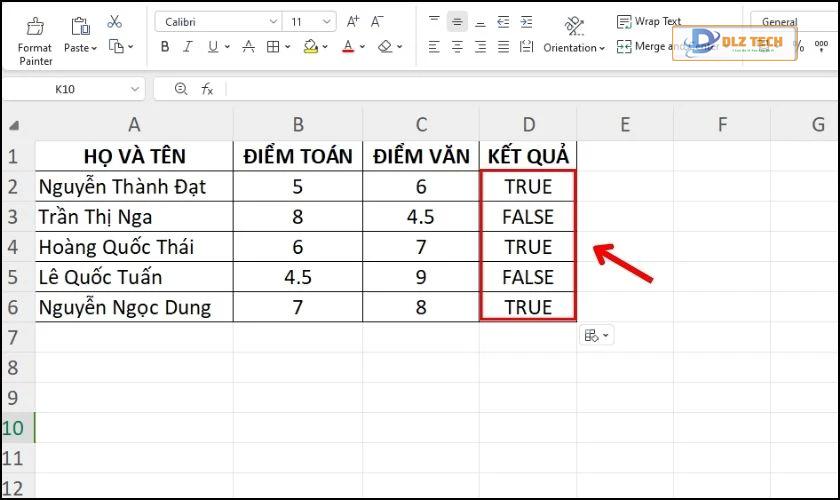Select cell 'Hoàng Quốc Thái'
The width and height of the screenshot is (840, 500).
[134, 247]
